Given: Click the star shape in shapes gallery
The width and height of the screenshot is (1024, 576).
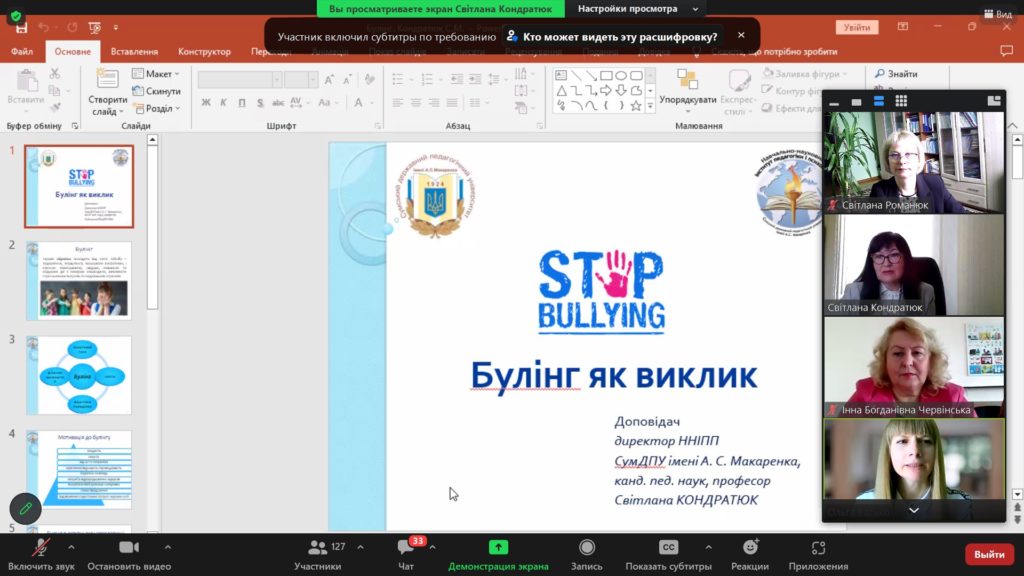Looking at the screenshot, I should pyautogui.click(x=635, y=105).
